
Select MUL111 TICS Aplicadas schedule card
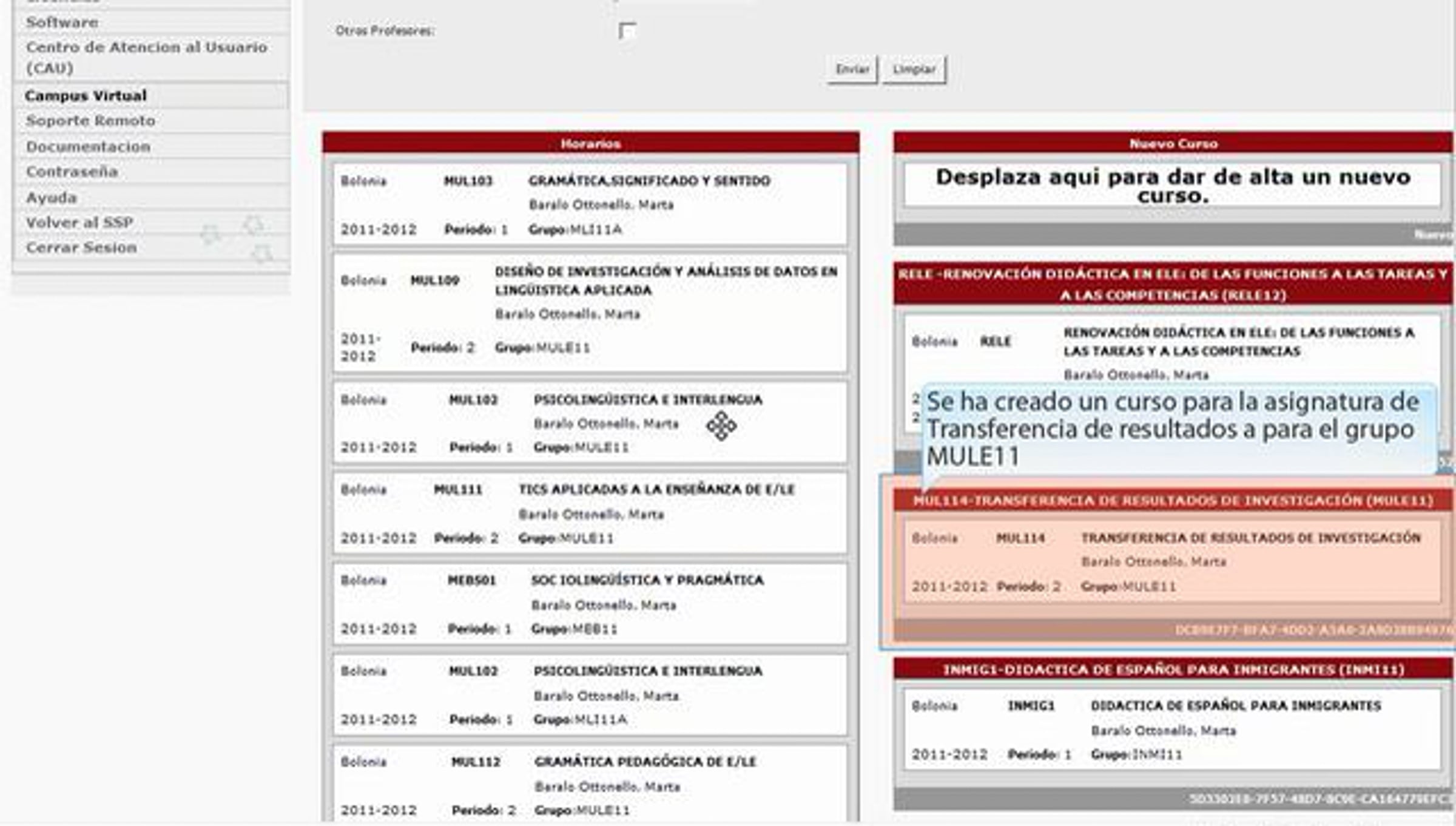coord(590,513)
